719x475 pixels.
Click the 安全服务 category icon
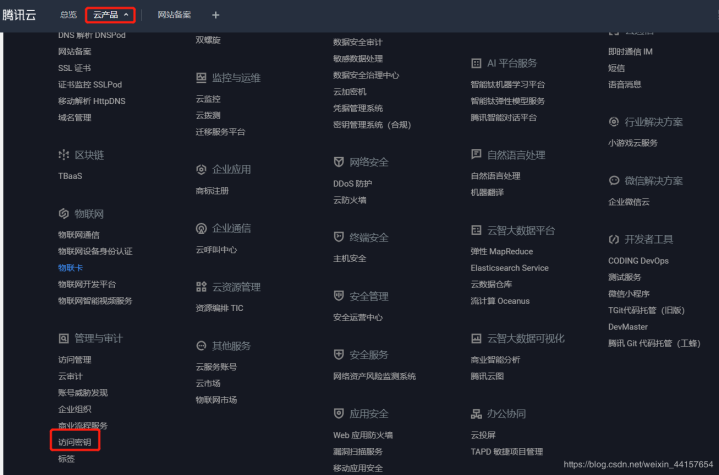pos(339,354)
